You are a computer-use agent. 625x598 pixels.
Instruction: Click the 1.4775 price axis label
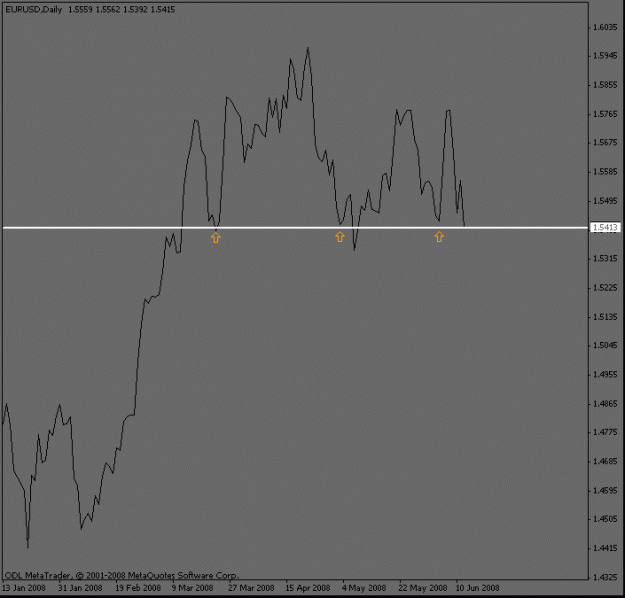(x=605, y=432)
